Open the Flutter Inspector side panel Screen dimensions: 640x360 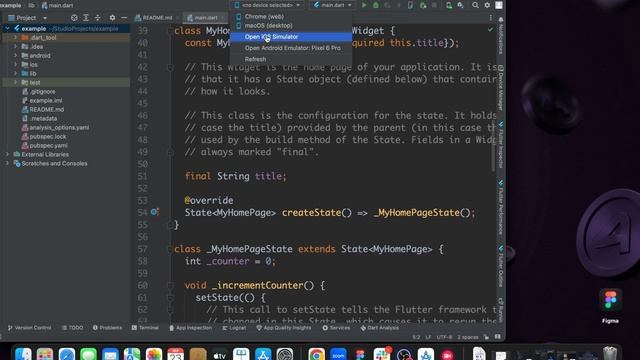[x=501, y=144]
